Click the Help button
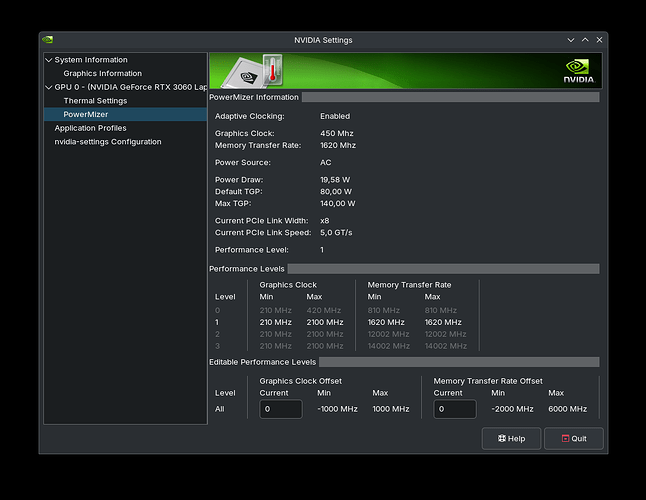 (511, 439)
